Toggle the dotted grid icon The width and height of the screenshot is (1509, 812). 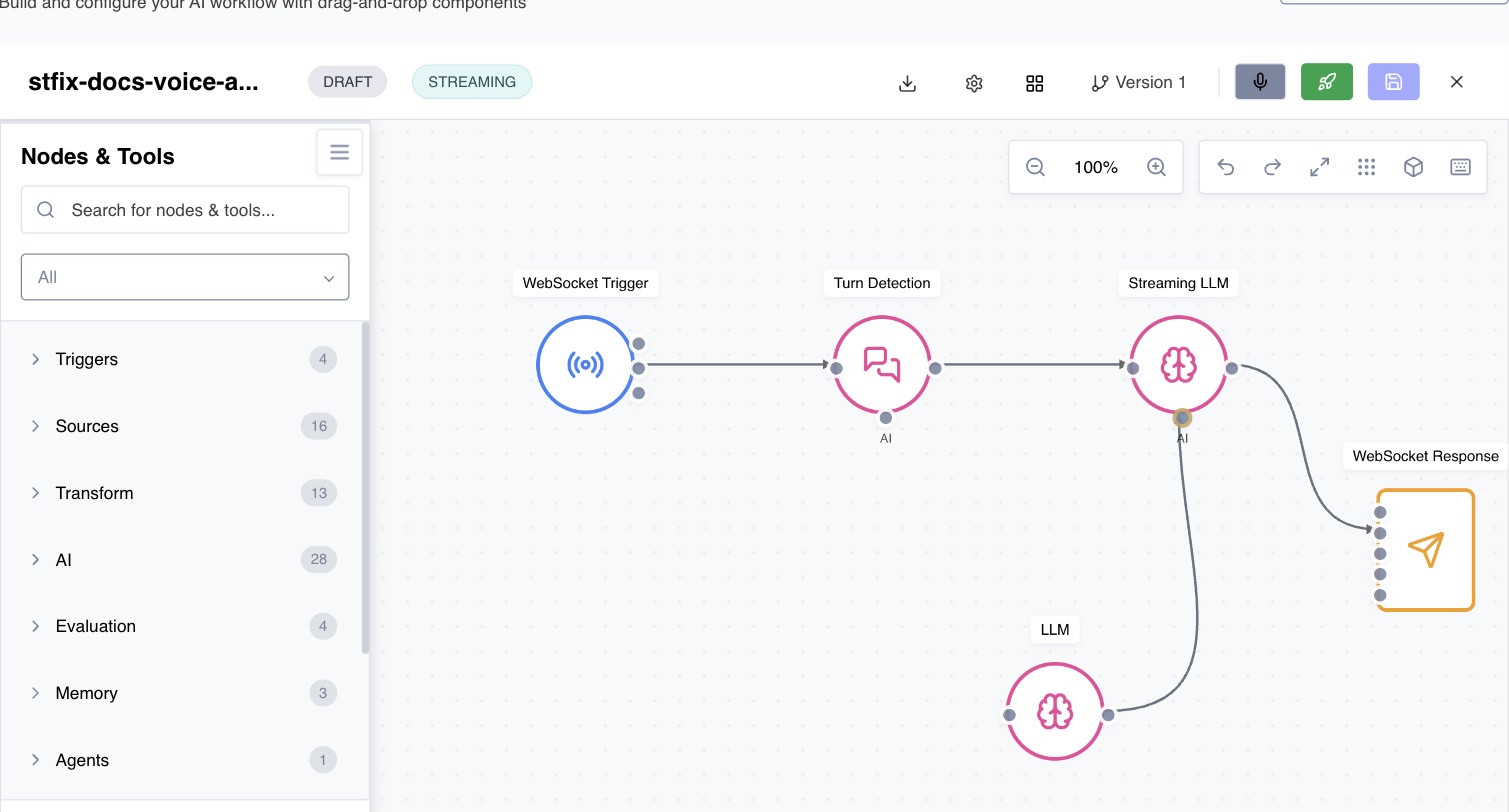pyautogui.click(x=1367, y=167)
